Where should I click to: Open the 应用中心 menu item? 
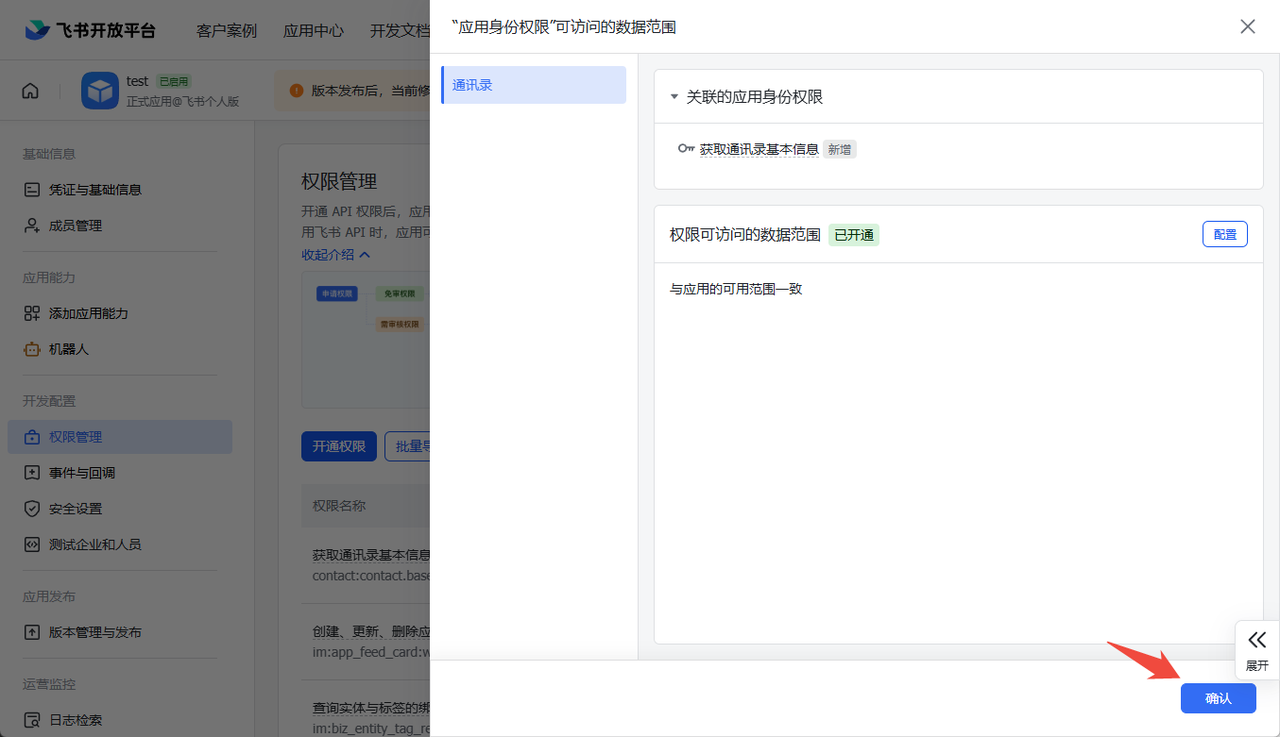pos(313,30)
